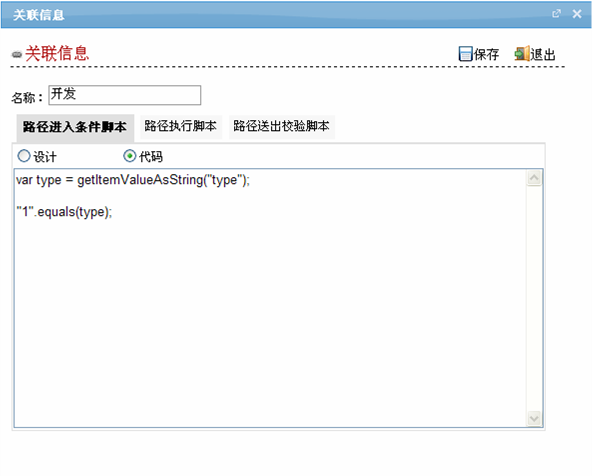
Task: Click the code line with getItemValueAsString
Action: point(133,180)
